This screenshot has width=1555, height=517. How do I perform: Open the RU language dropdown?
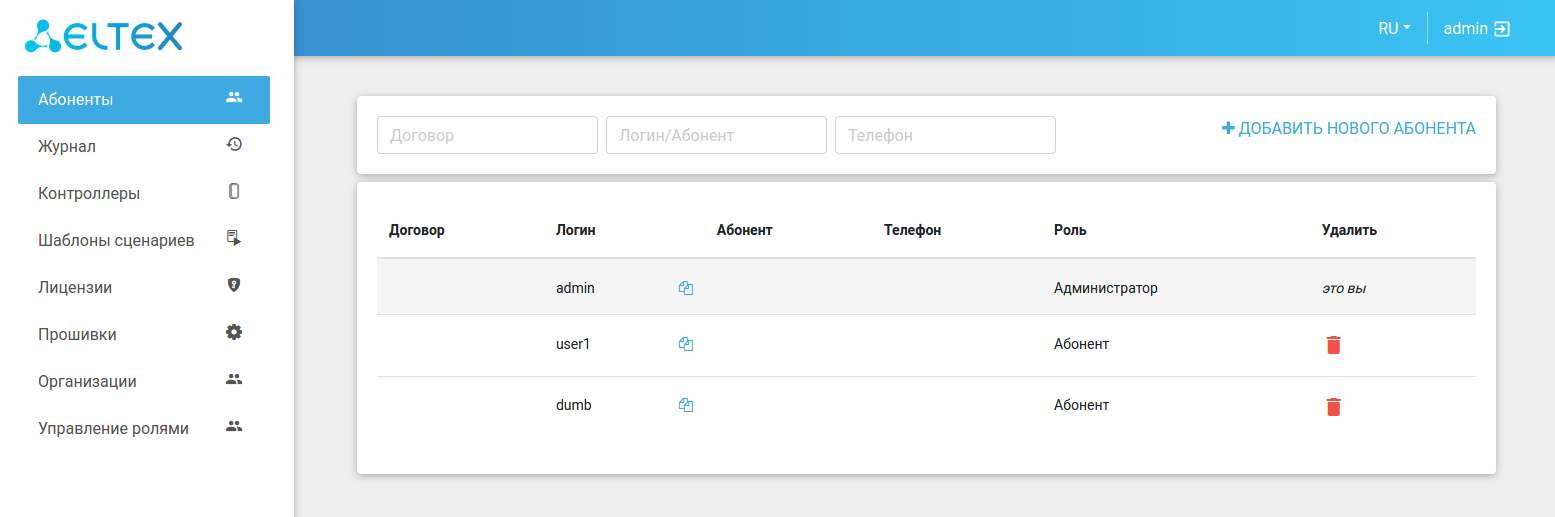pyautogui.click(x=1394, y=29)
